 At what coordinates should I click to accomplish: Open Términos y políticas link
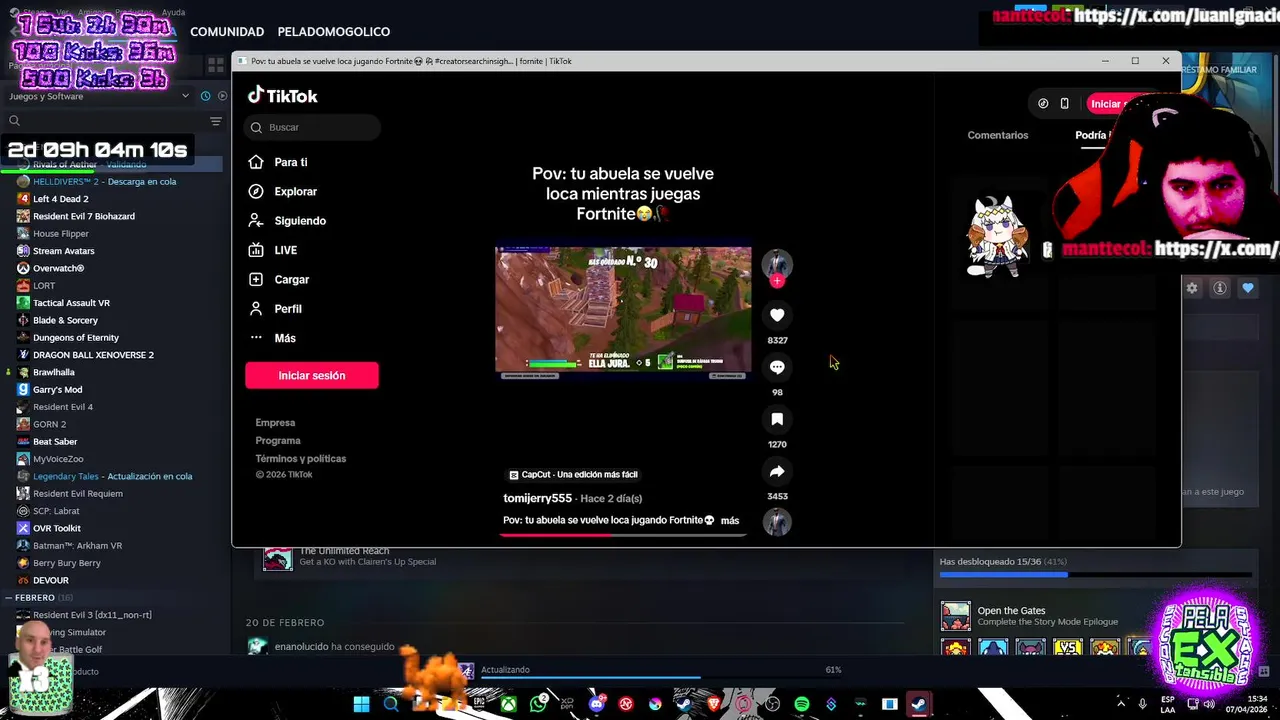coord(301,458)
